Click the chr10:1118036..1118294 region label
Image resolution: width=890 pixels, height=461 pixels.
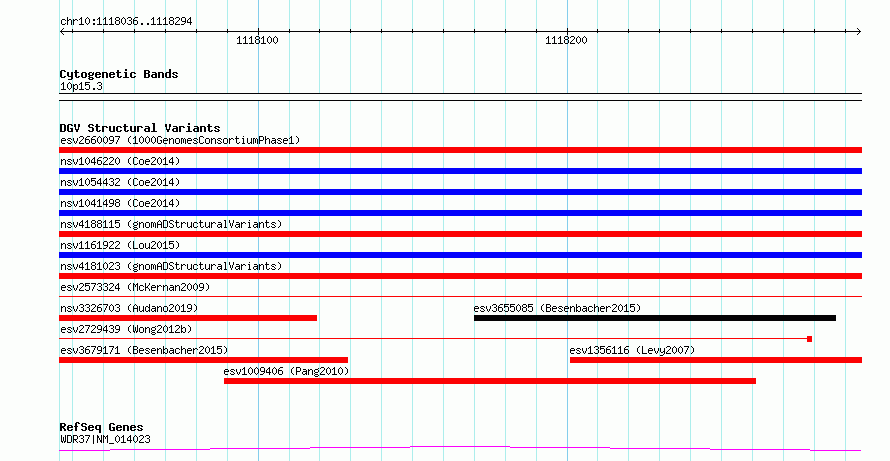[126, 22]
